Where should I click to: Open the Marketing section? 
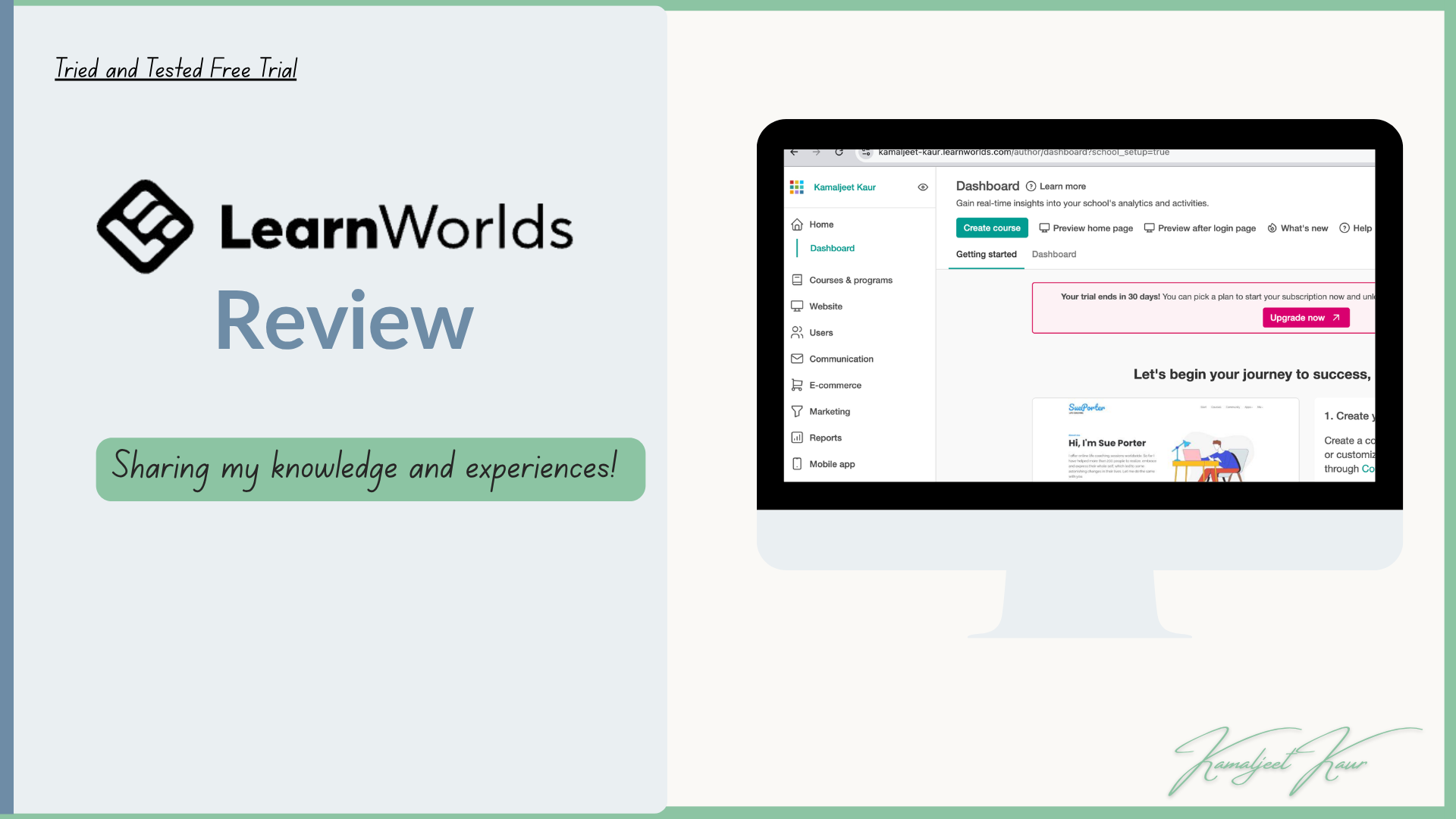830,412
